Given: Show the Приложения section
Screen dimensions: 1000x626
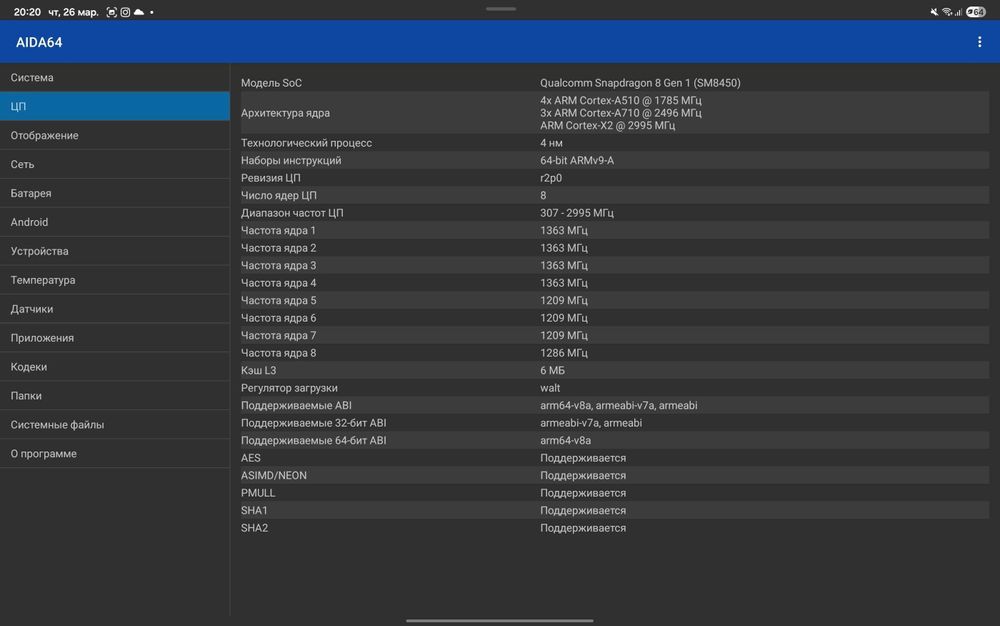Looking at the screenshot, I should pos(115,338).
